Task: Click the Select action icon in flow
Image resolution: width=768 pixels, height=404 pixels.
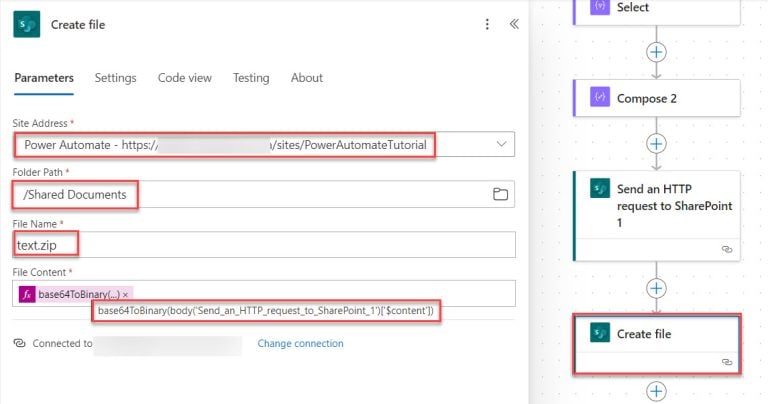Action: tap(600, 7)
